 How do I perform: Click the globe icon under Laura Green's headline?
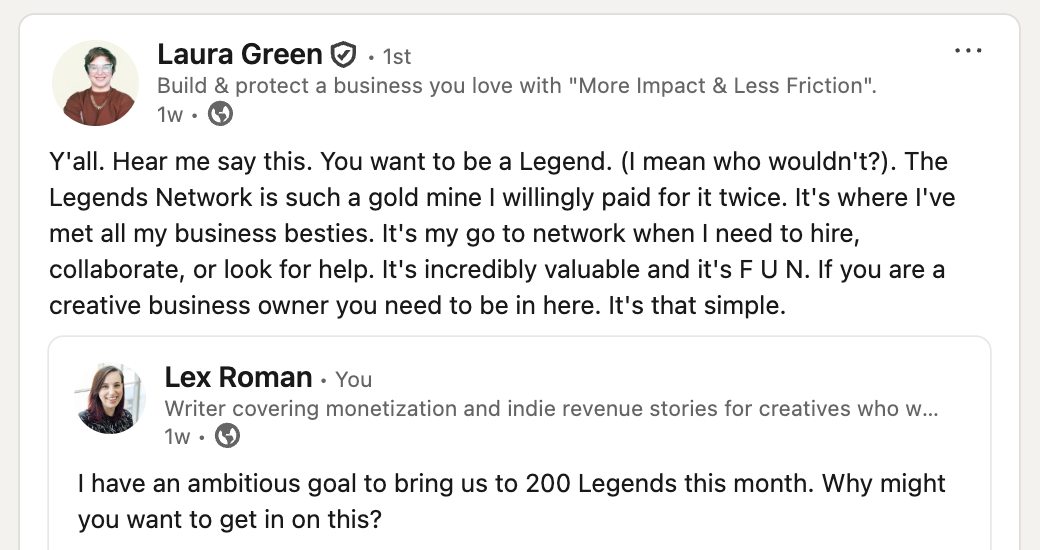point(220,114)
